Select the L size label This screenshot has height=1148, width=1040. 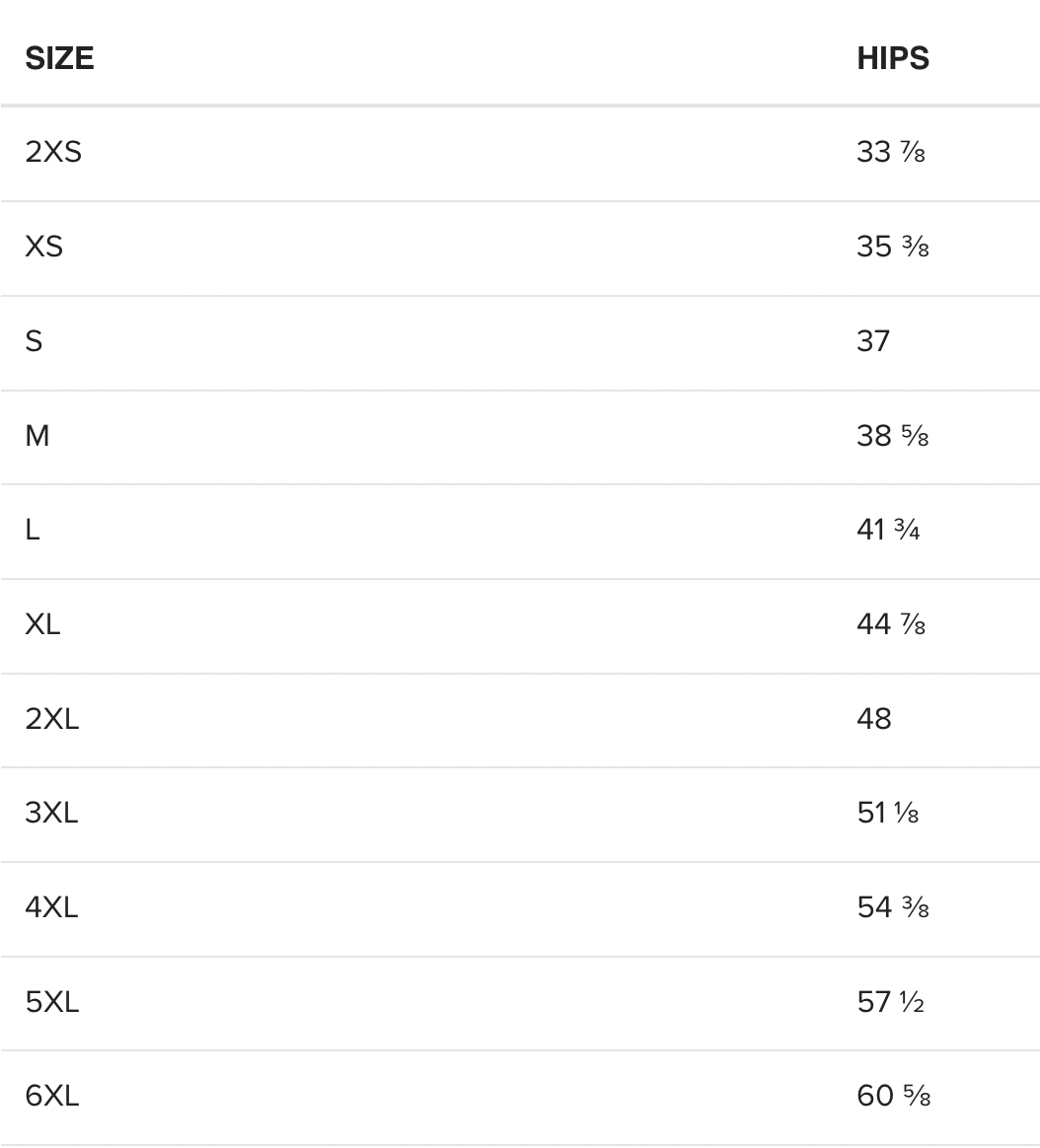[x=33, y=530]
